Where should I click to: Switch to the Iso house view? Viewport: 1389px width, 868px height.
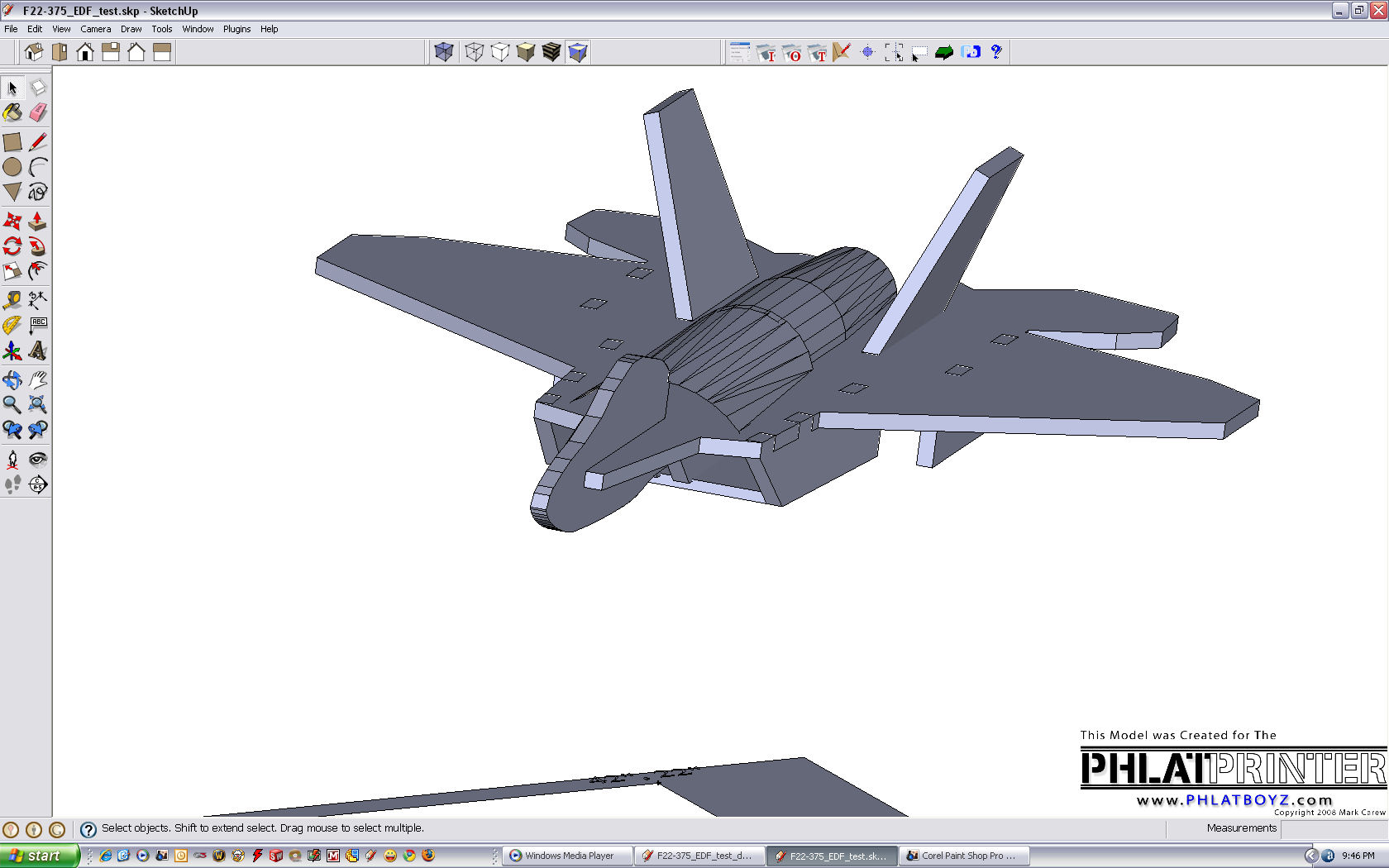pos(34,52)
